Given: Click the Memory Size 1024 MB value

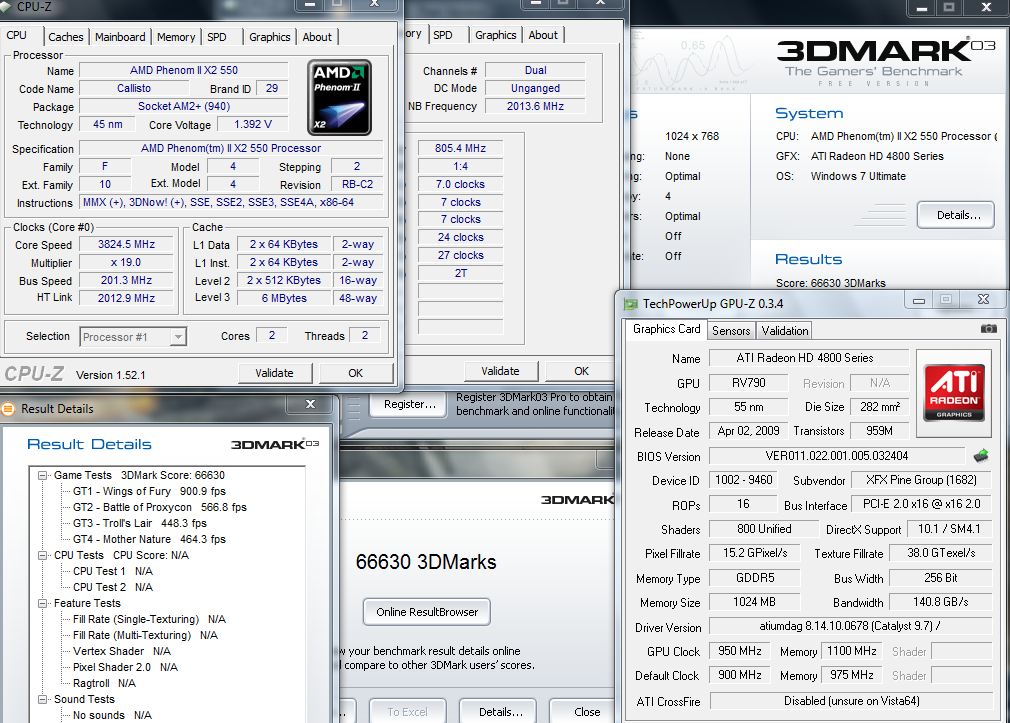Looking at the screenshot, I should (x=754, y=602).
